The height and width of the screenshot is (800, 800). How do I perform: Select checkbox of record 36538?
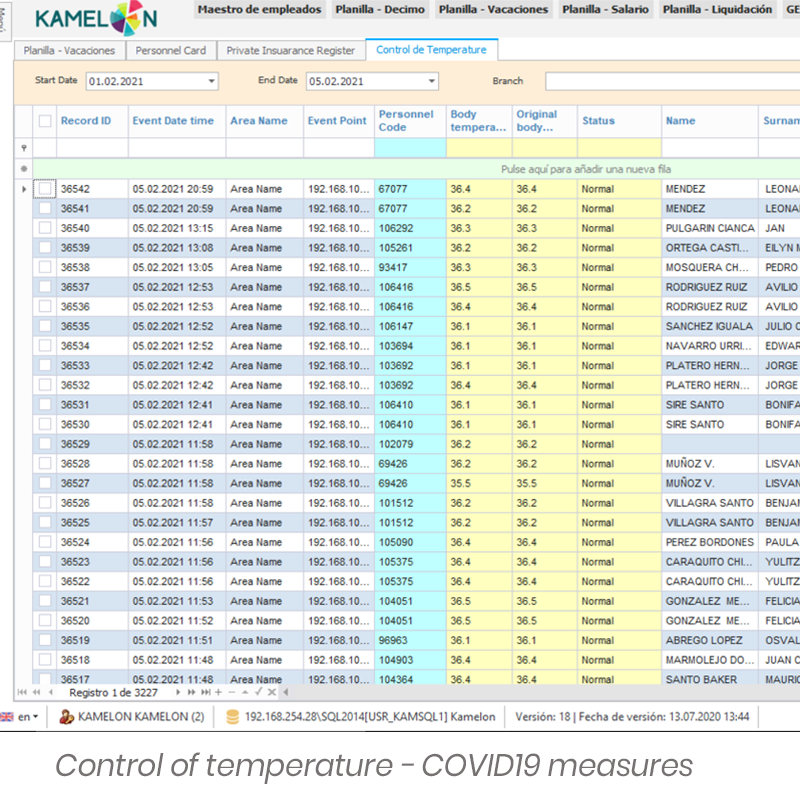(45, 267)
